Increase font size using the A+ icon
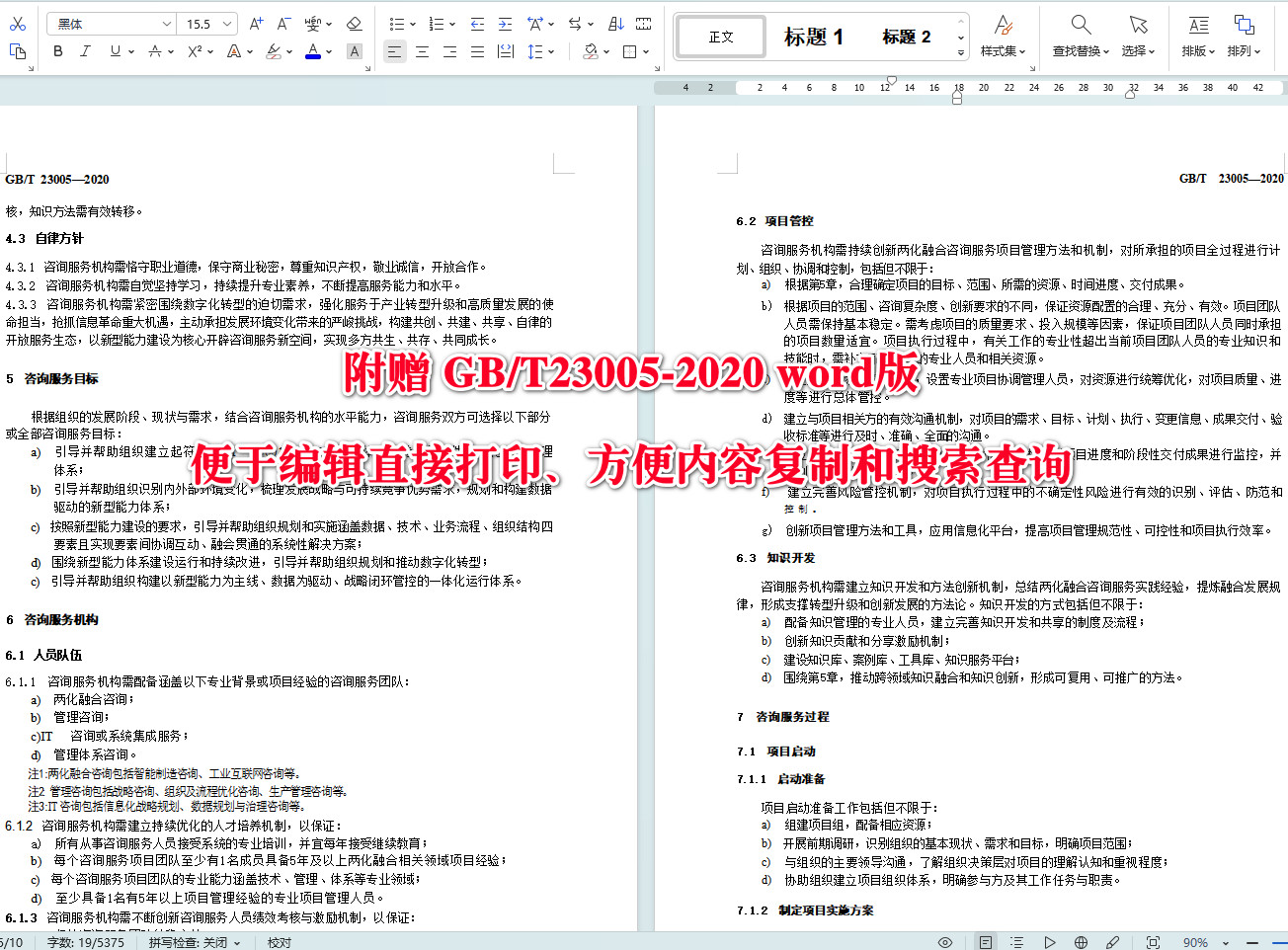Image resolution: width=1288 pixels, height=950 pixels. pos(253,22)
